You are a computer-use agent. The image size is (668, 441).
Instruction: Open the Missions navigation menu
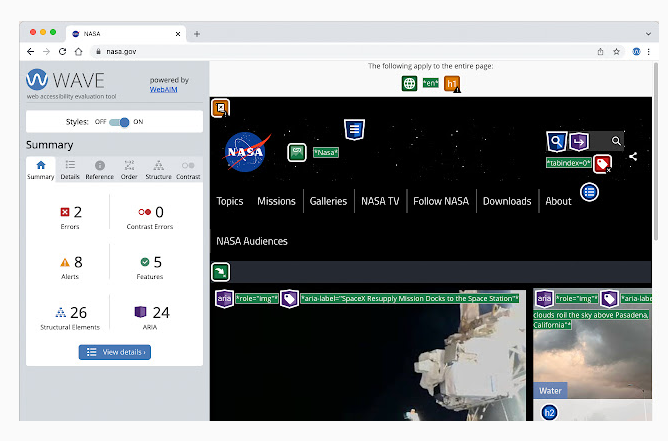276,201
